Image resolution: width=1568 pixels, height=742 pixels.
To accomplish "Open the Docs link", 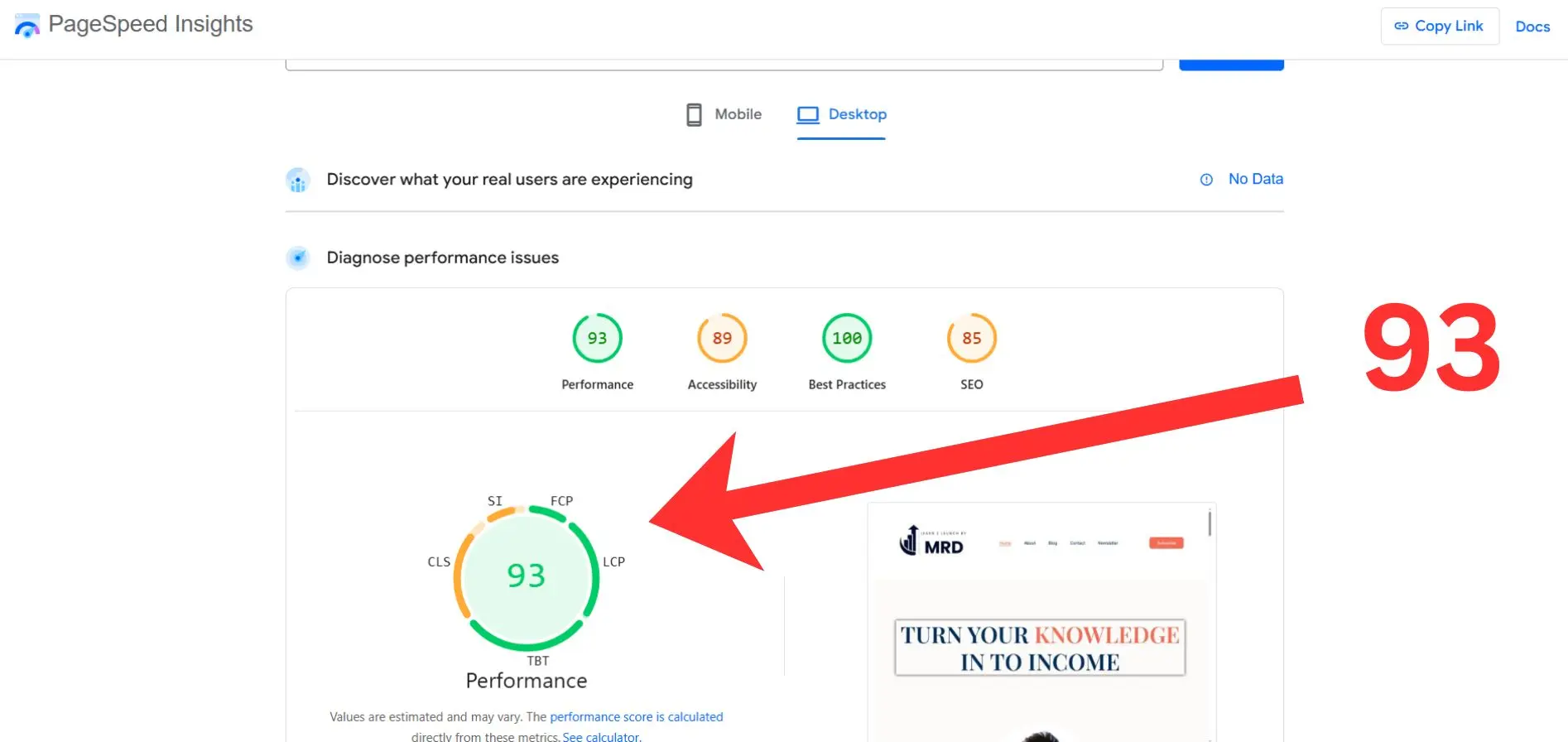I will coord(1532,26).
